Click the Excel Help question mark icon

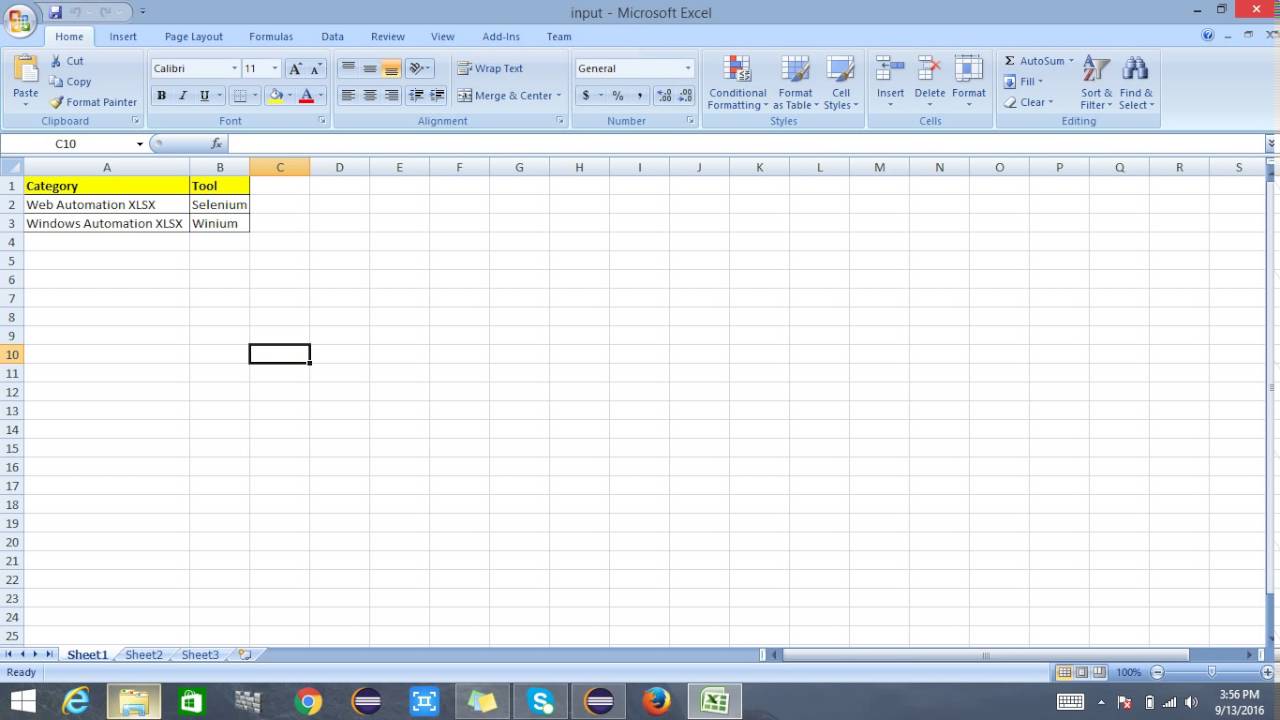[1208, 35]
